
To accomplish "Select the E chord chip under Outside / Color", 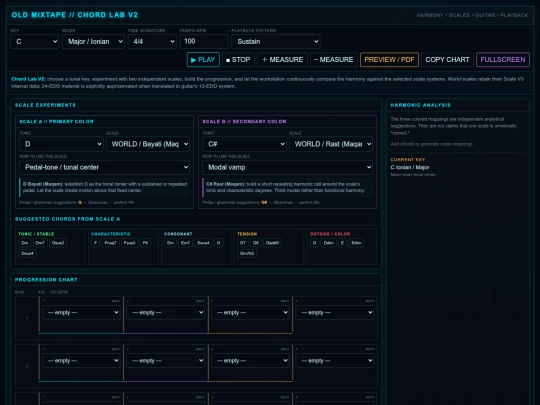I will click(x=342, y=243).
